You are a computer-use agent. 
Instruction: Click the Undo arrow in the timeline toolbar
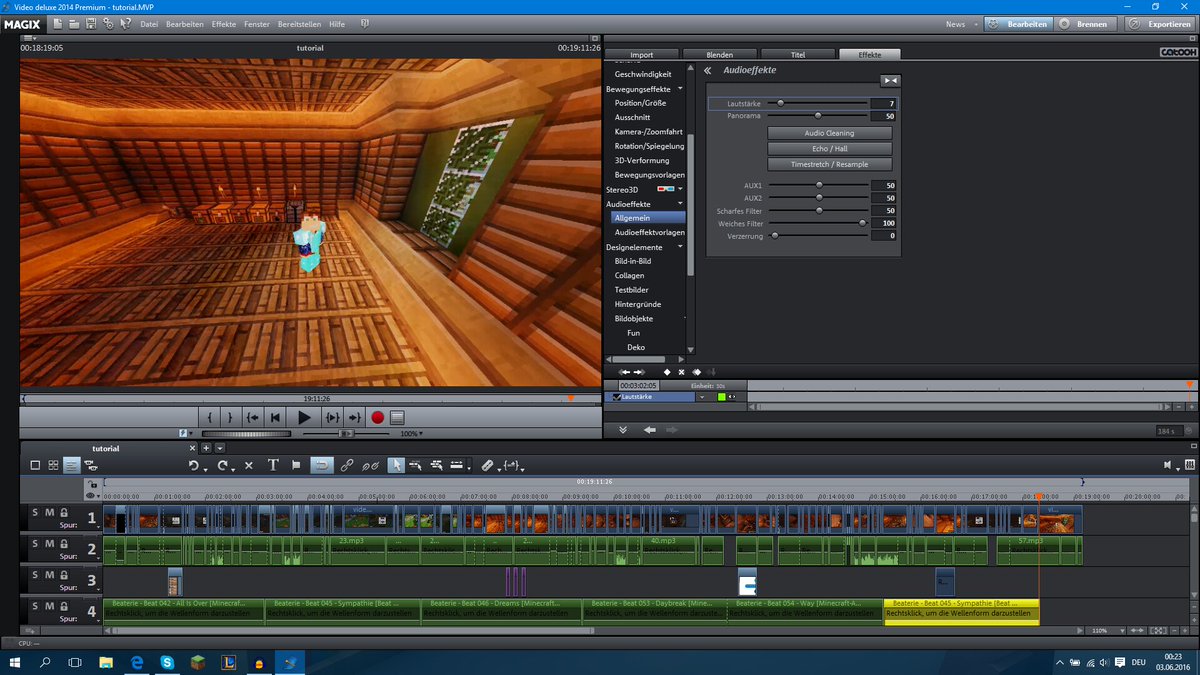click(x=194, y=465)
